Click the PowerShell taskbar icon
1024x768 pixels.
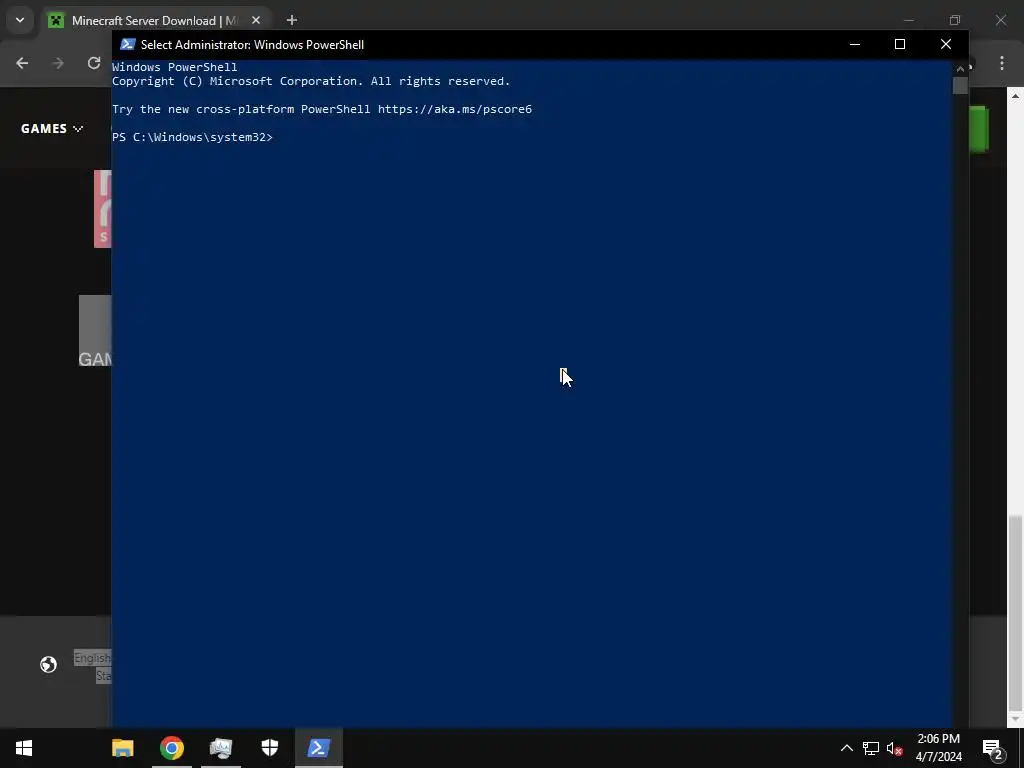pyautogui.click(x=319, y=748)
